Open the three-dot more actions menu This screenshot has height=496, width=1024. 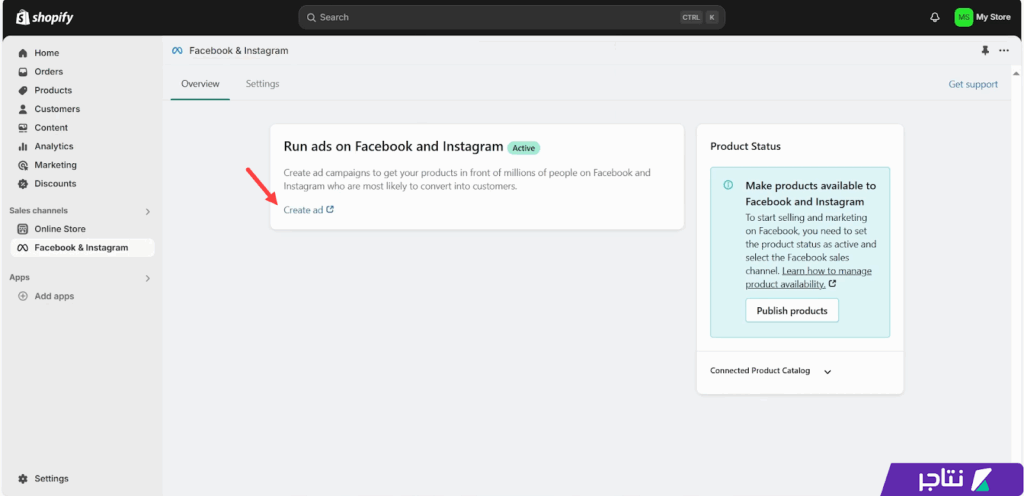pyautogui.click(x=1004, y=50)
